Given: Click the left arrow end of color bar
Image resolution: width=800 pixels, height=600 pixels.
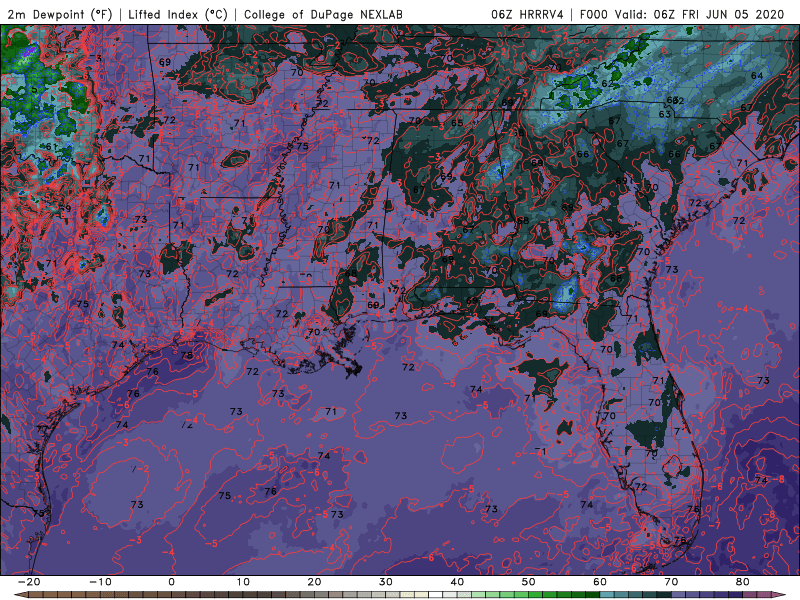Looking at the screenshot, I should [x=19, y=595].
